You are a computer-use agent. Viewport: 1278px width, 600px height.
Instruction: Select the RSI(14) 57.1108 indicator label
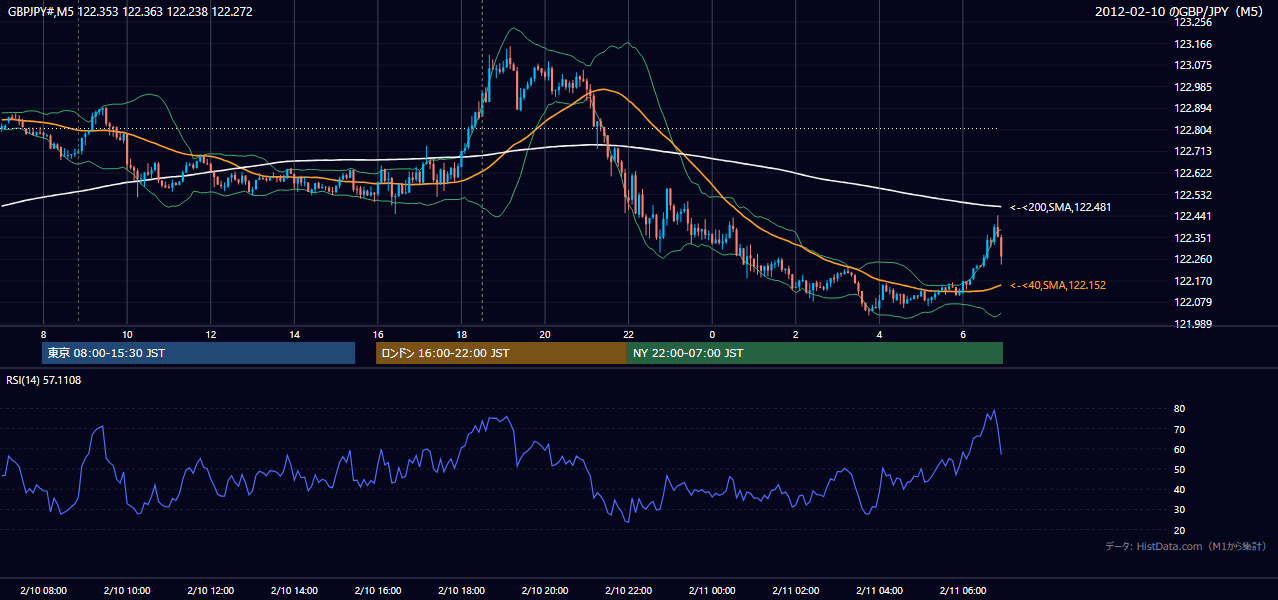click(44, 380)
